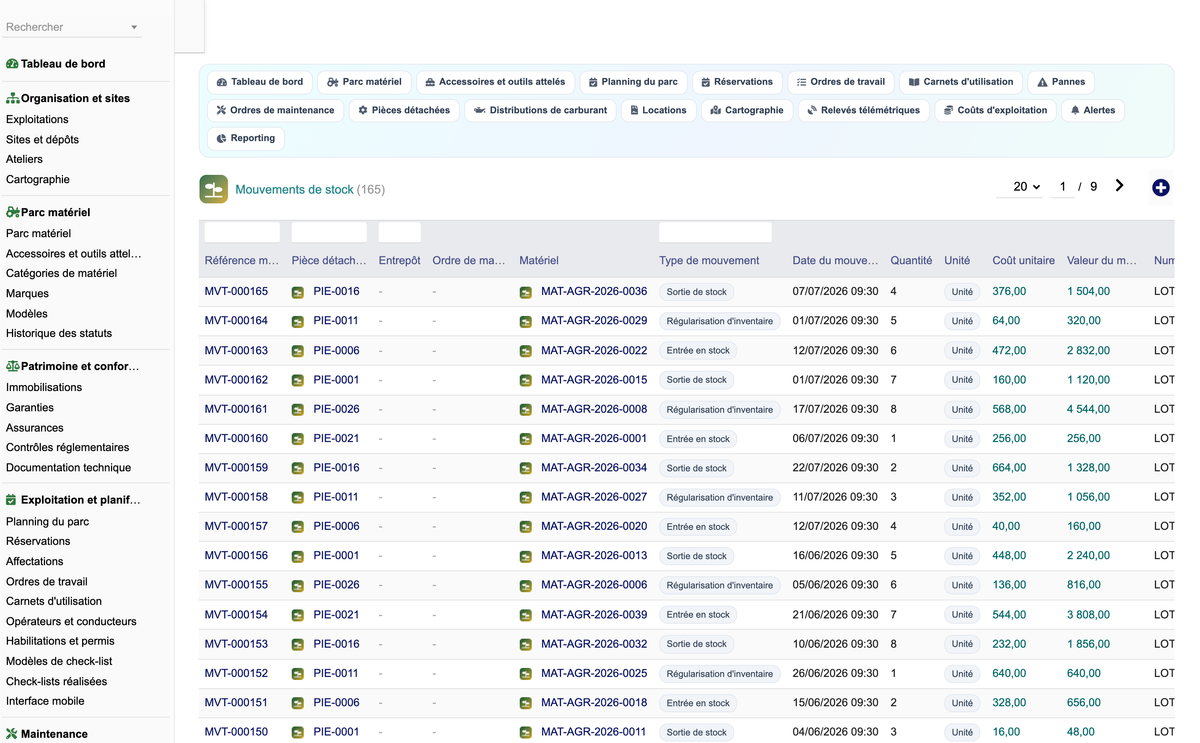Open MAT-AGR-2026-0036 material link
1200x743 pixels.
(594, 292)
